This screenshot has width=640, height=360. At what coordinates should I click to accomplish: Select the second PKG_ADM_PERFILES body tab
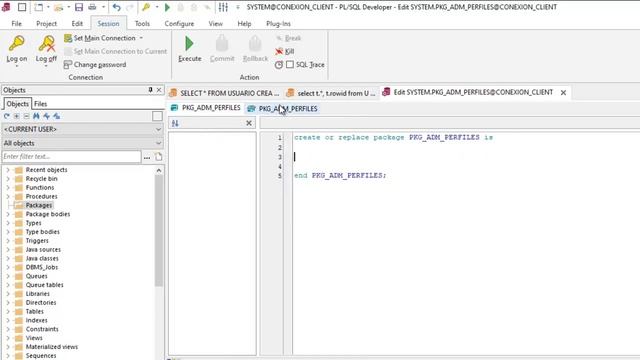pyautogui.click(x=282, y=109)
